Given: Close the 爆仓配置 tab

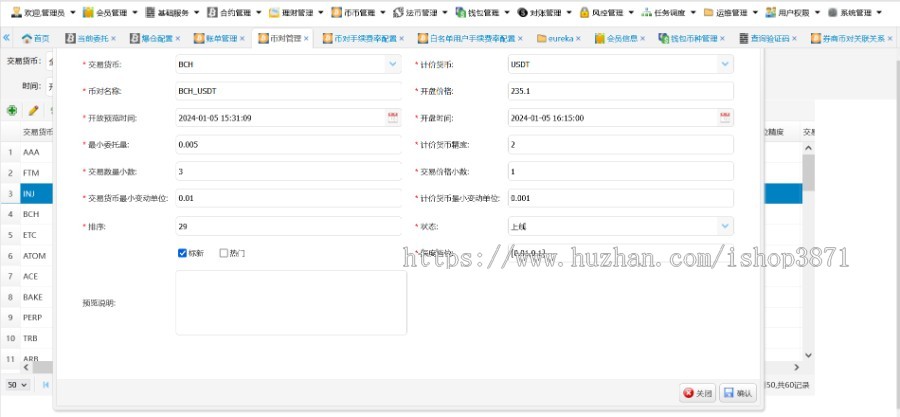Looking at the screenshot, I should click(x=177, y=38).
